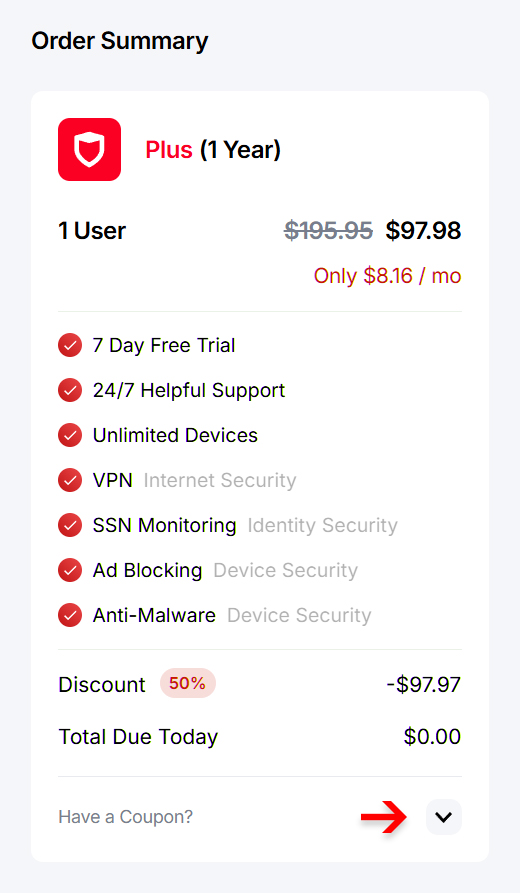Click the $97.98 discounted price

coord(423,231)
